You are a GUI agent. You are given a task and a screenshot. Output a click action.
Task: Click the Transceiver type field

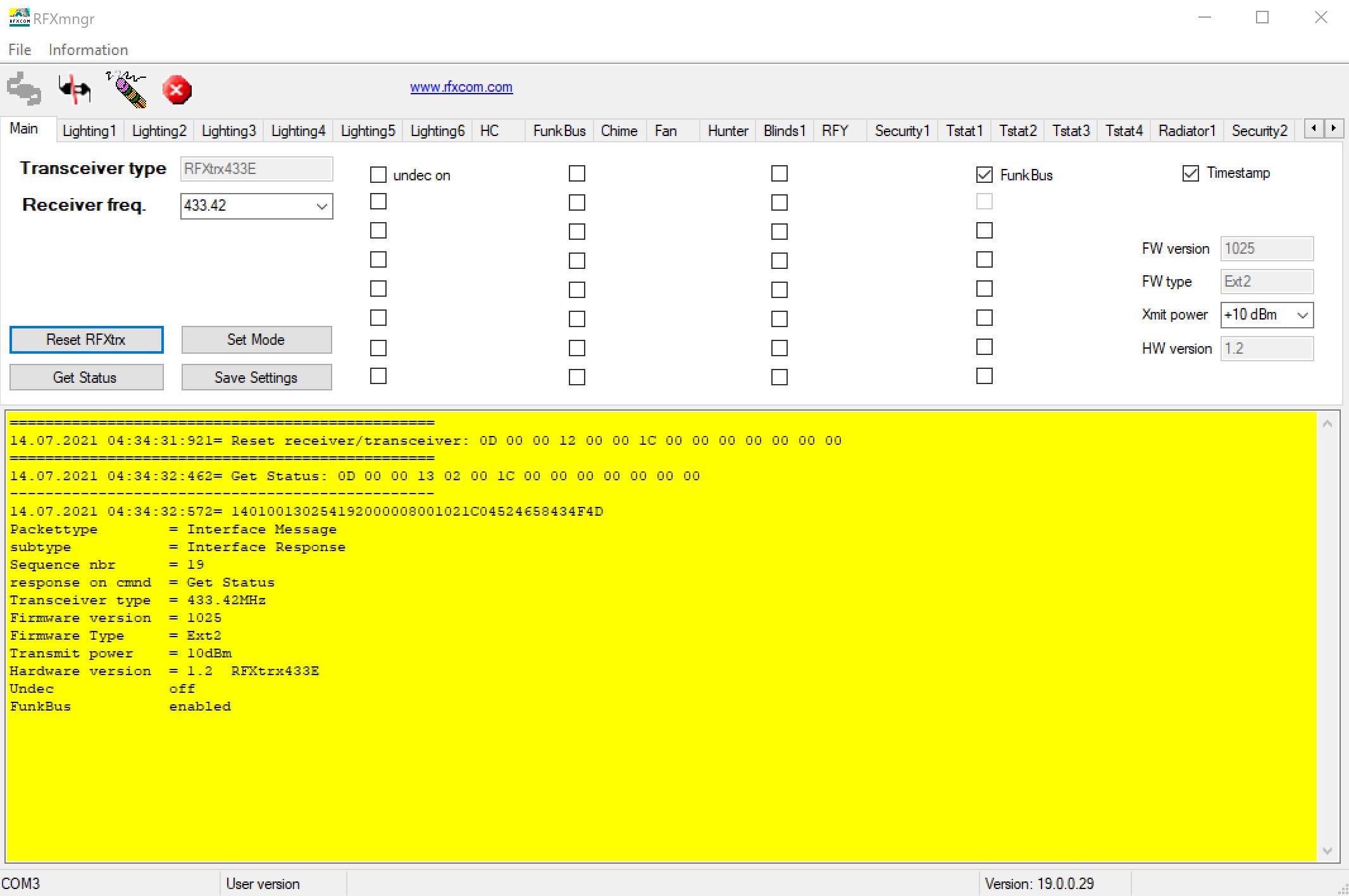[x=257, y=169]
